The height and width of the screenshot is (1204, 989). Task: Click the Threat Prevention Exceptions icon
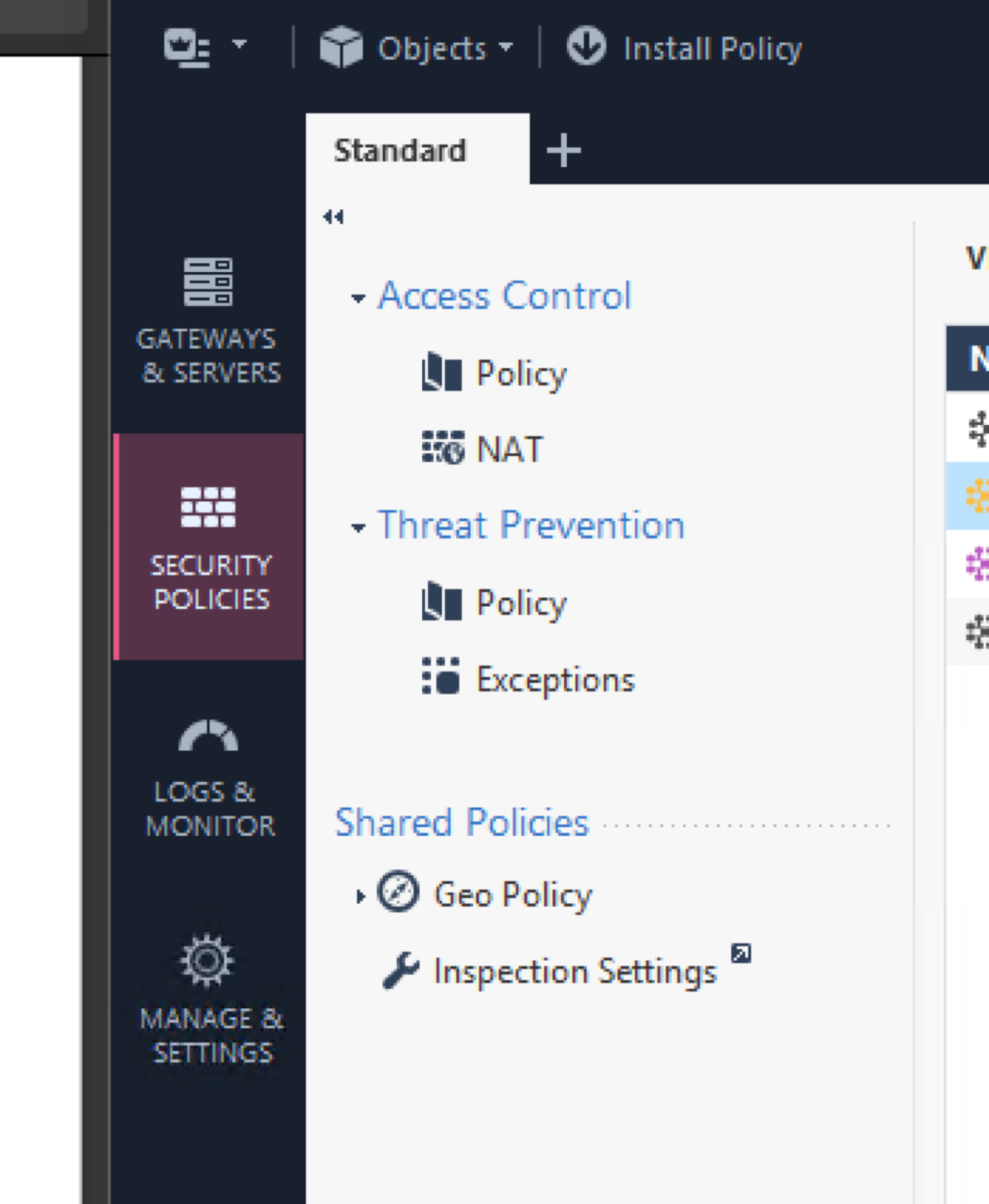pyautogui.click(x=440, y=677)
